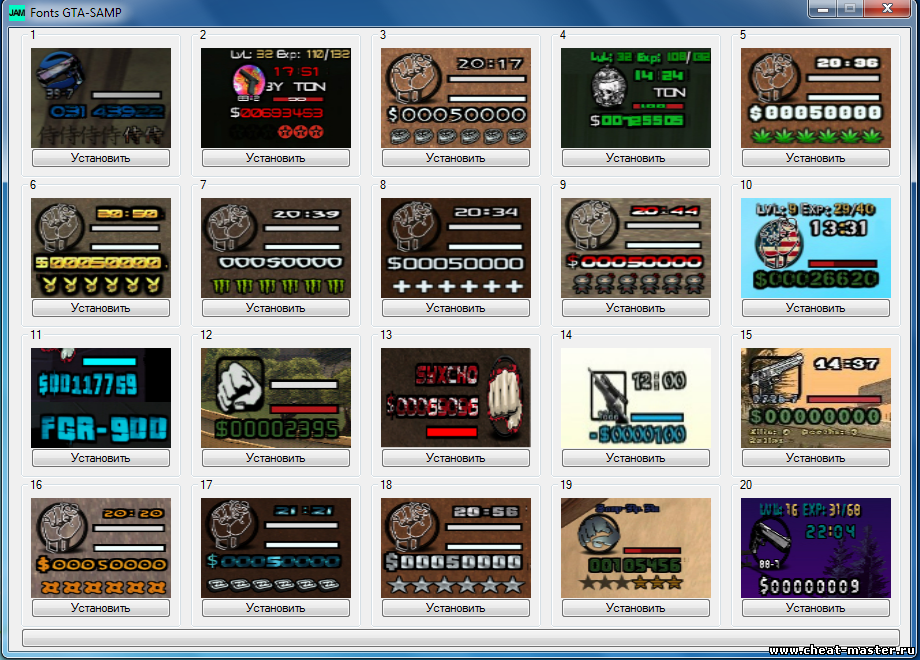Click the empty progress bar at the bottom
920x660 pixels.
pyautogui.click(x=460, y=637)
